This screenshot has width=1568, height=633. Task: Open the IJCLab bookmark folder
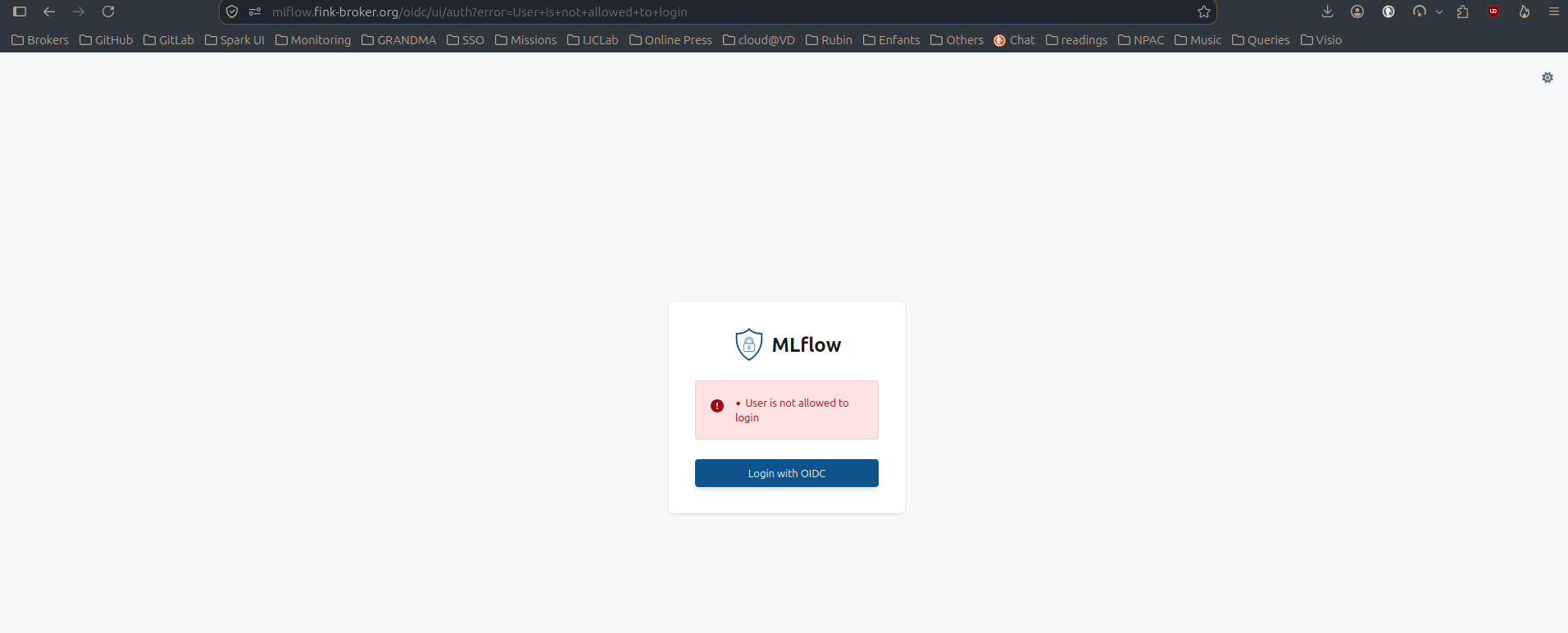pyautogui.click(x=593, y=40)
